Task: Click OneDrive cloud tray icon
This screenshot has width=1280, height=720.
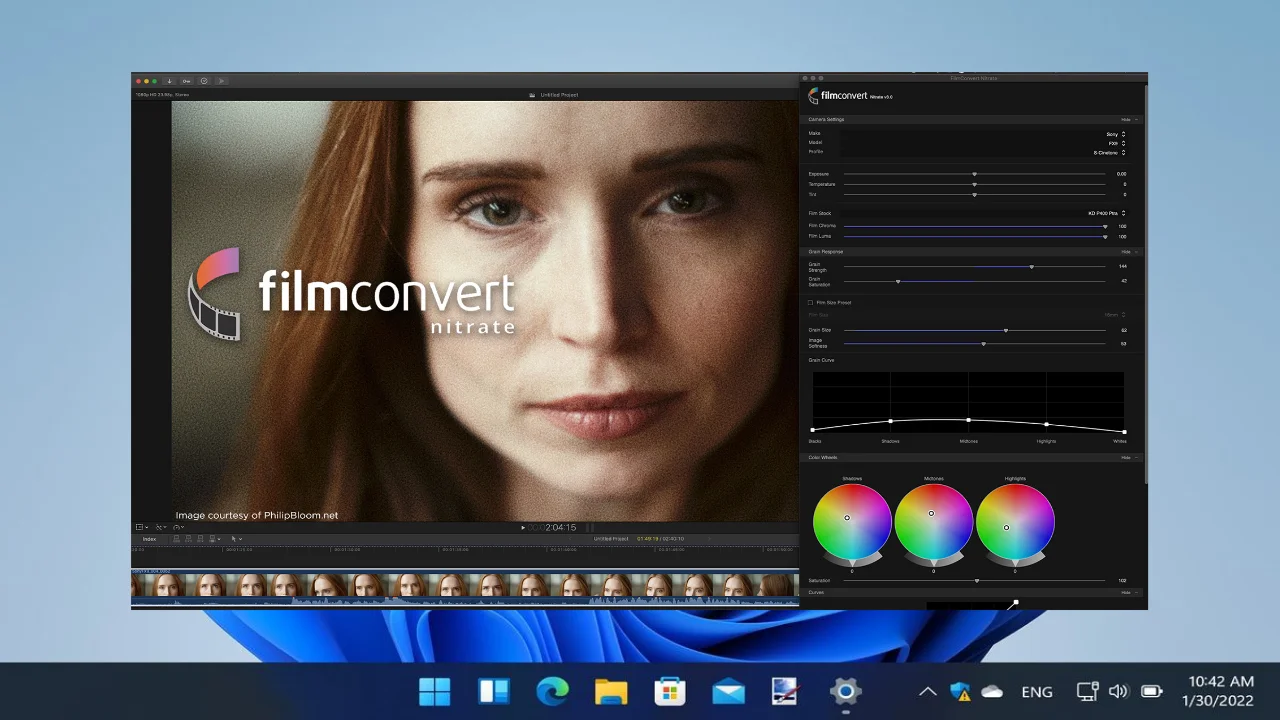Action: tap(992, 691)
